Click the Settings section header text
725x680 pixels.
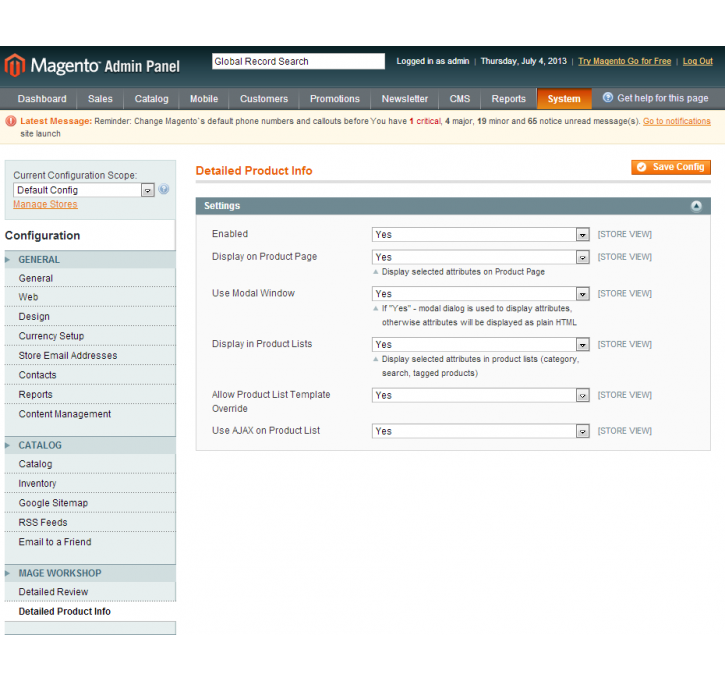pos(222,206)
